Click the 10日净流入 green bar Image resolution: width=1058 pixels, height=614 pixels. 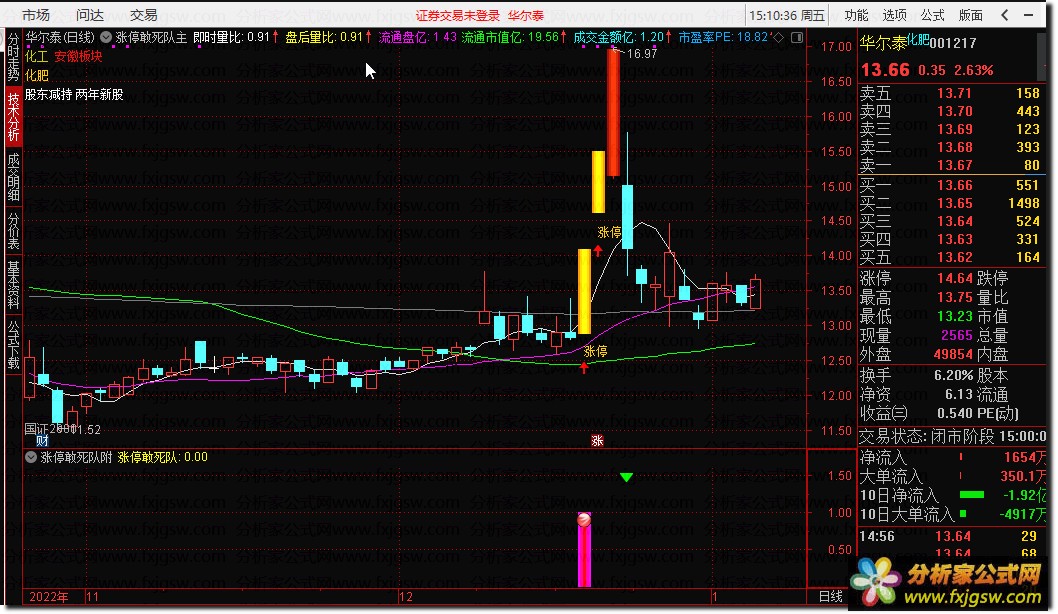[972, 495]
